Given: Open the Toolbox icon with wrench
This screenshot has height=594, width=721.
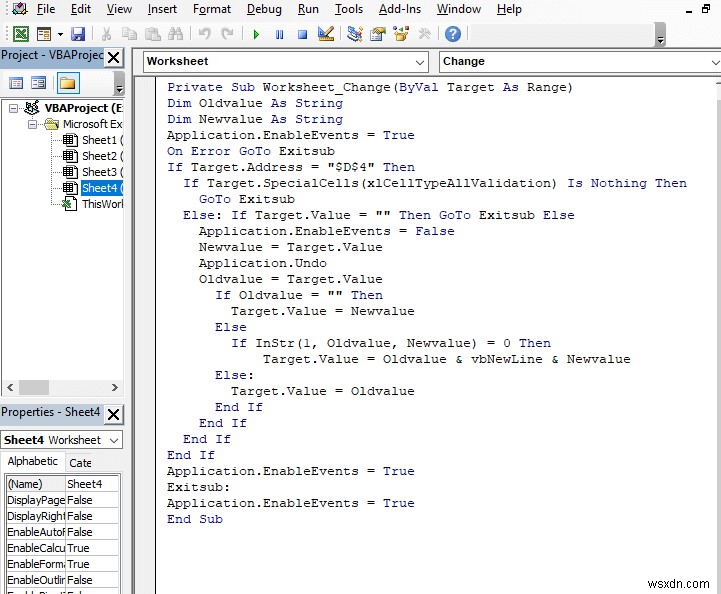Looking at the screenshot, I should click(x=424, y=34).
